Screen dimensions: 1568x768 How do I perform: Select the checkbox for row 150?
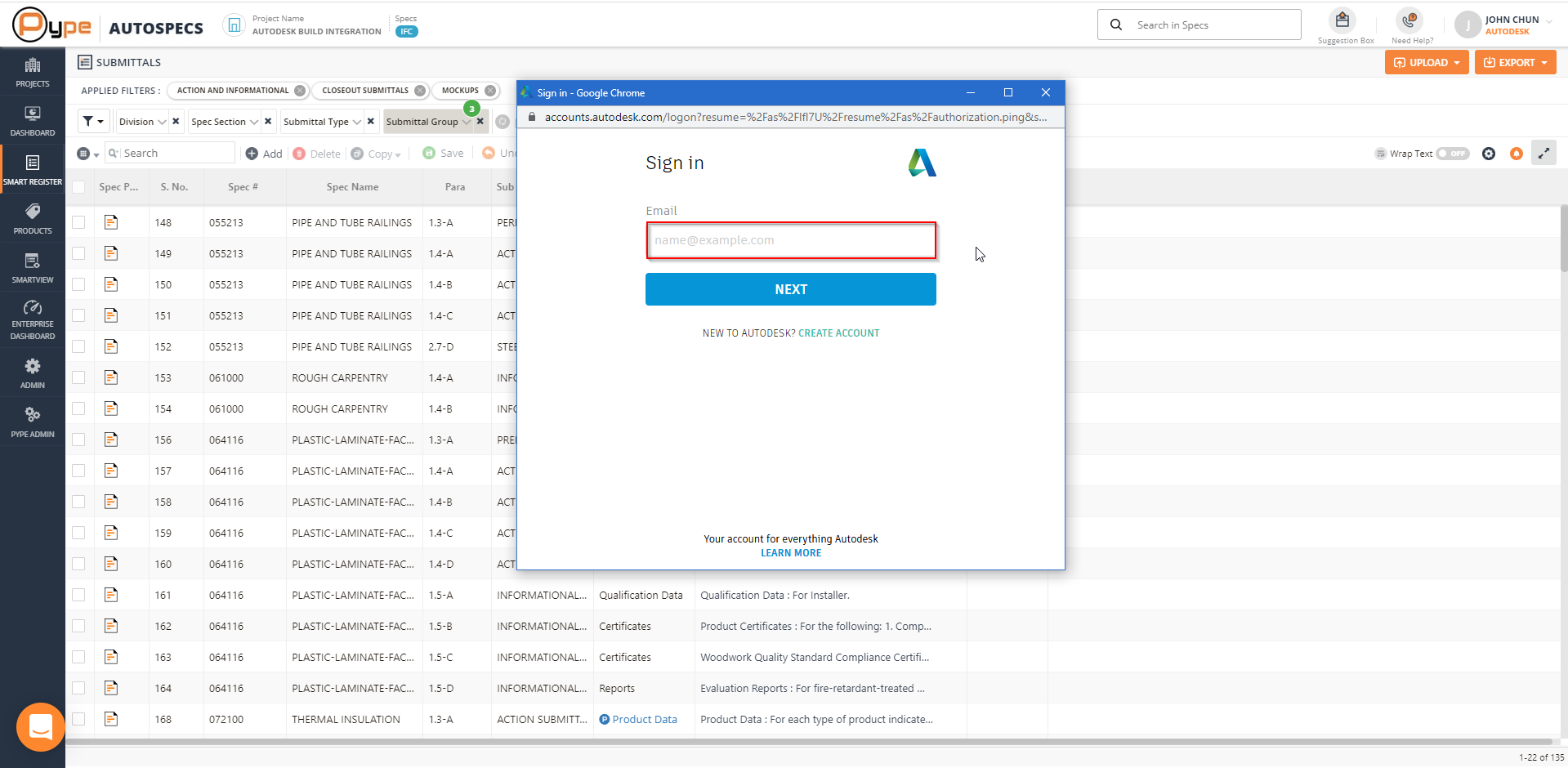click(78, 284)
